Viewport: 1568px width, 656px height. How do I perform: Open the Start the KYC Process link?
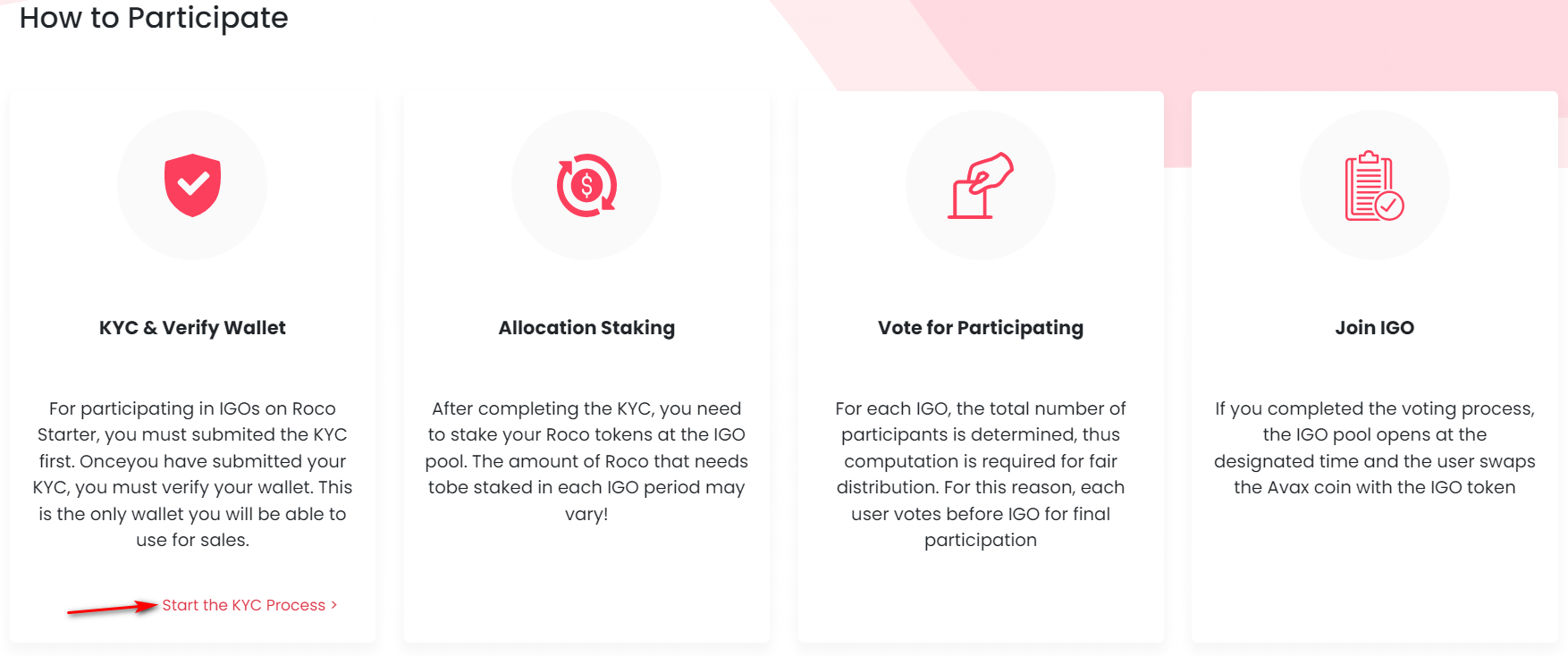click(243, 605)
